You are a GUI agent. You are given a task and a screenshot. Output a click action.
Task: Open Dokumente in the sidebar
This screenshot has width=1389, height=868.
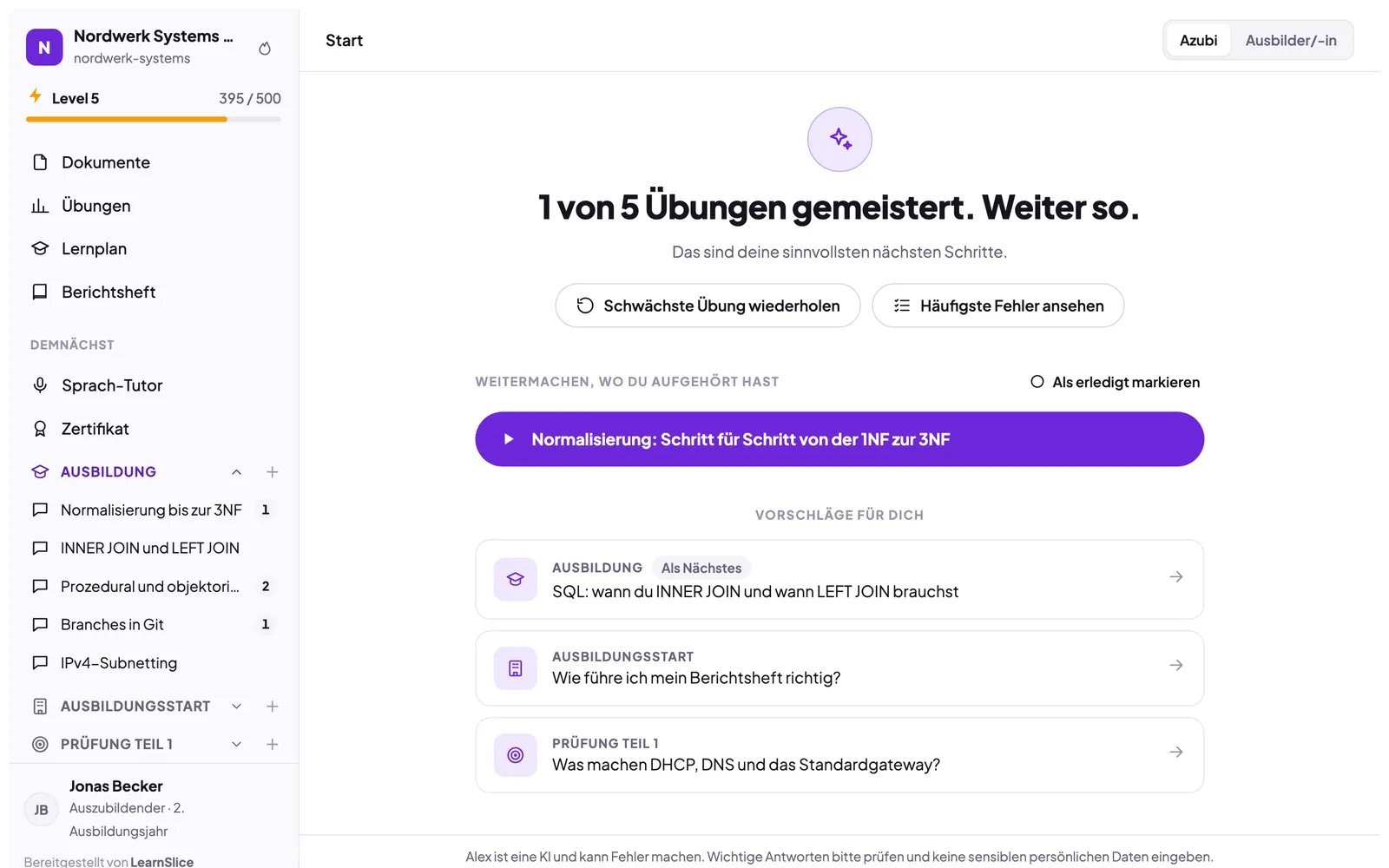[x=154, y=162]
